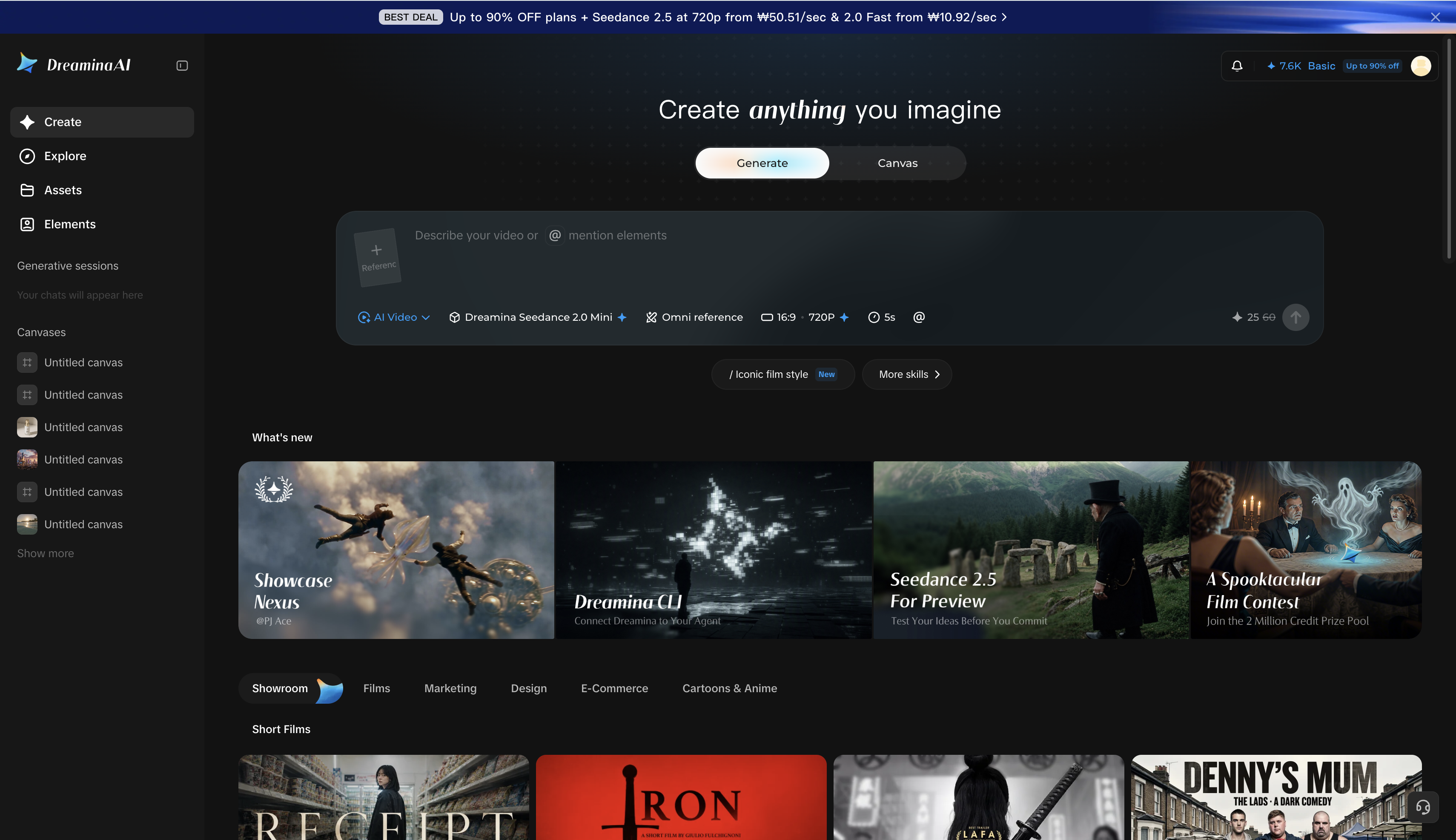Viewport: 1456px width, 840px height.
Task: Add a reference with the plus tile
Action: [x=377, y=257]
